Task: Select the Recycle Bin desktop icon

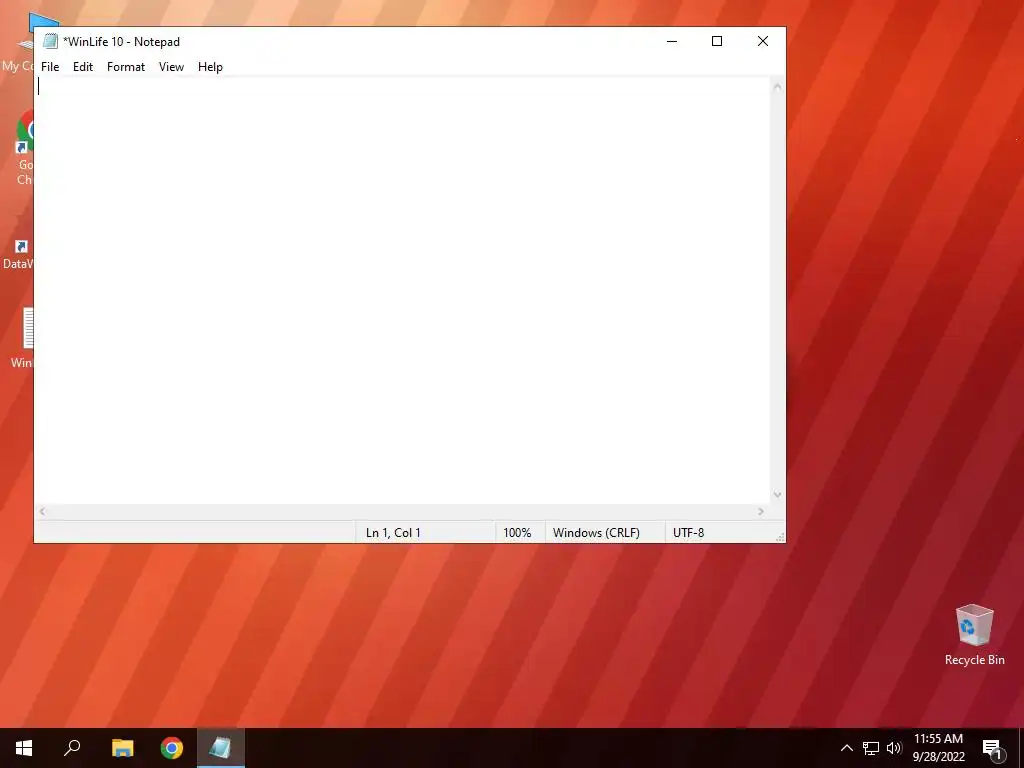Action: [974, 635]
